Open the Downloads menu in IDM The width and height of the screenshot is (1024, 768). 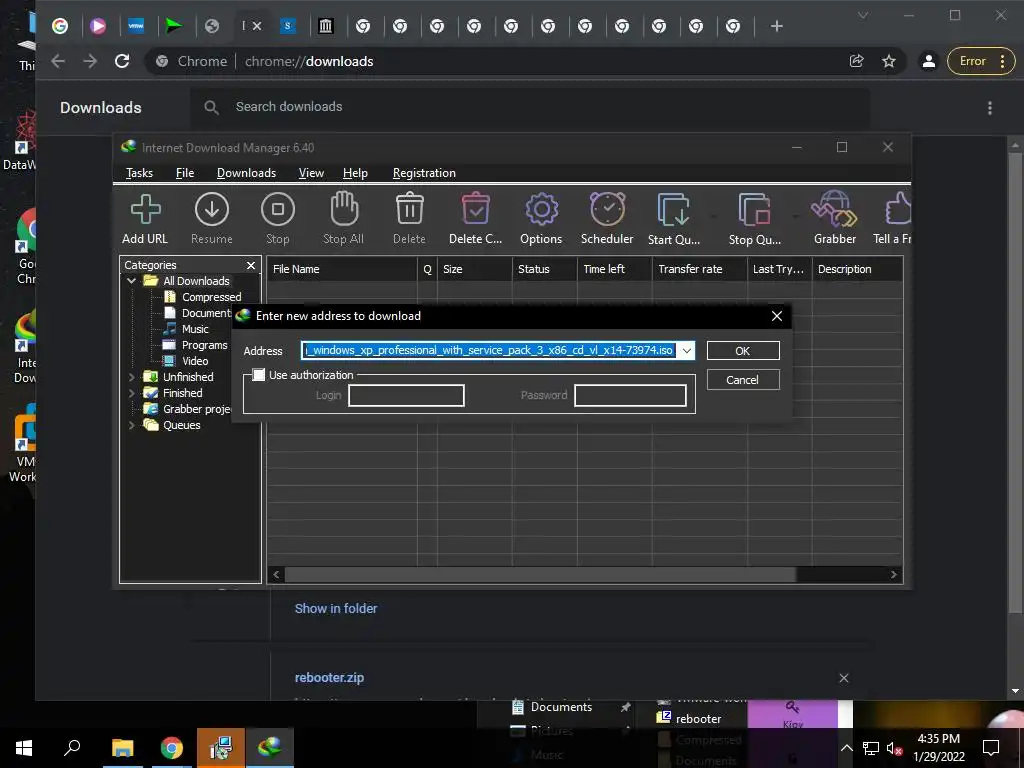click(x=246, y=173)
